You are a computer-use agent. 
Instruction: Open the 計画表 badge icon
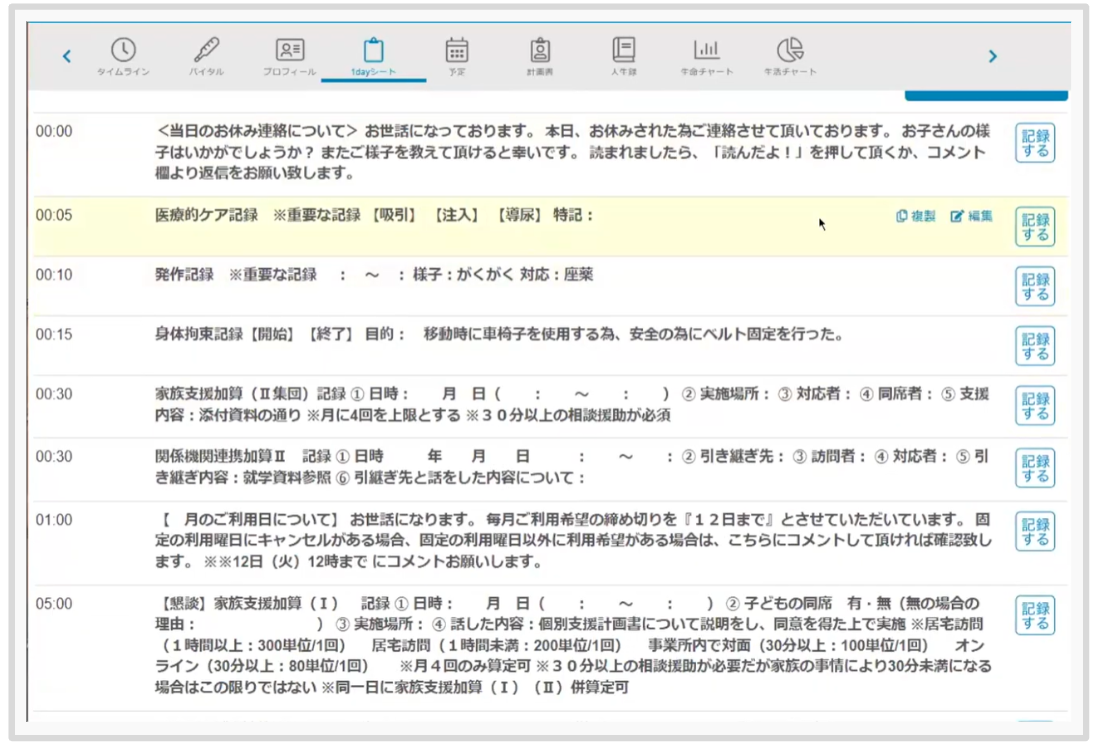tap(540, 51)
